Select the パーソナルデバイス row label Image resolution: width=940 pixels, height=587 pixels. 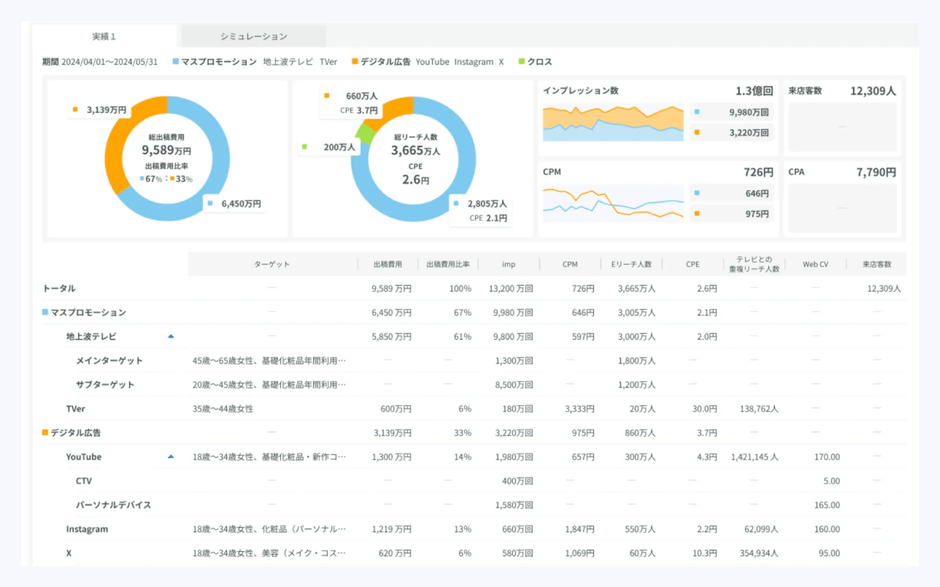point(113,505)
